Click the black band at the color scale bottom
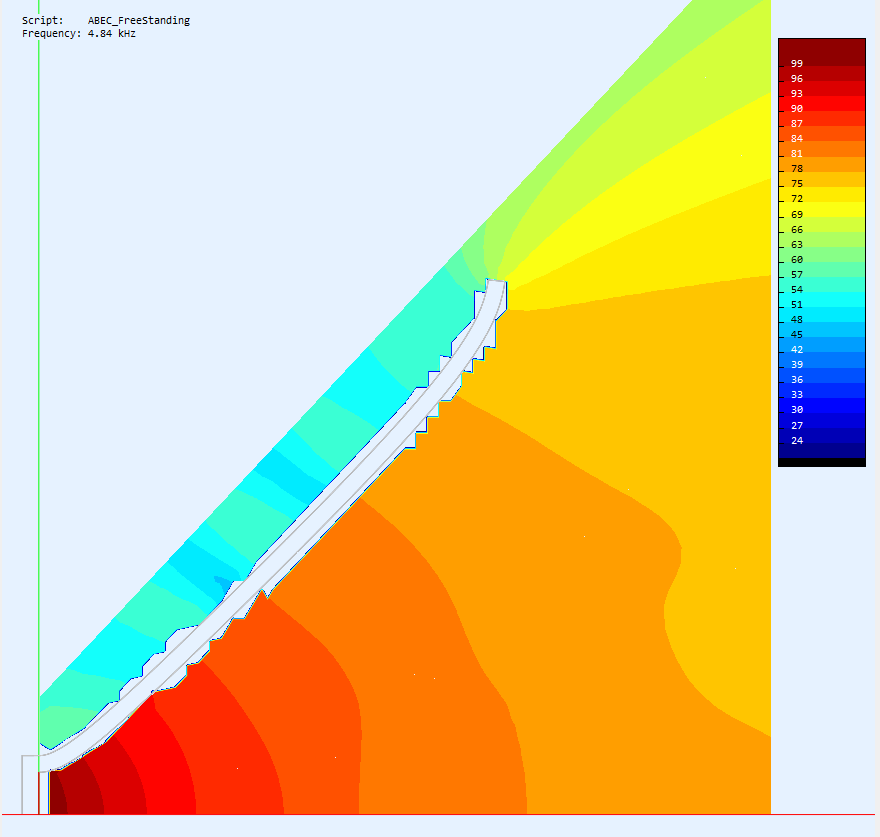The image size is (880, 837). (822, 462)
